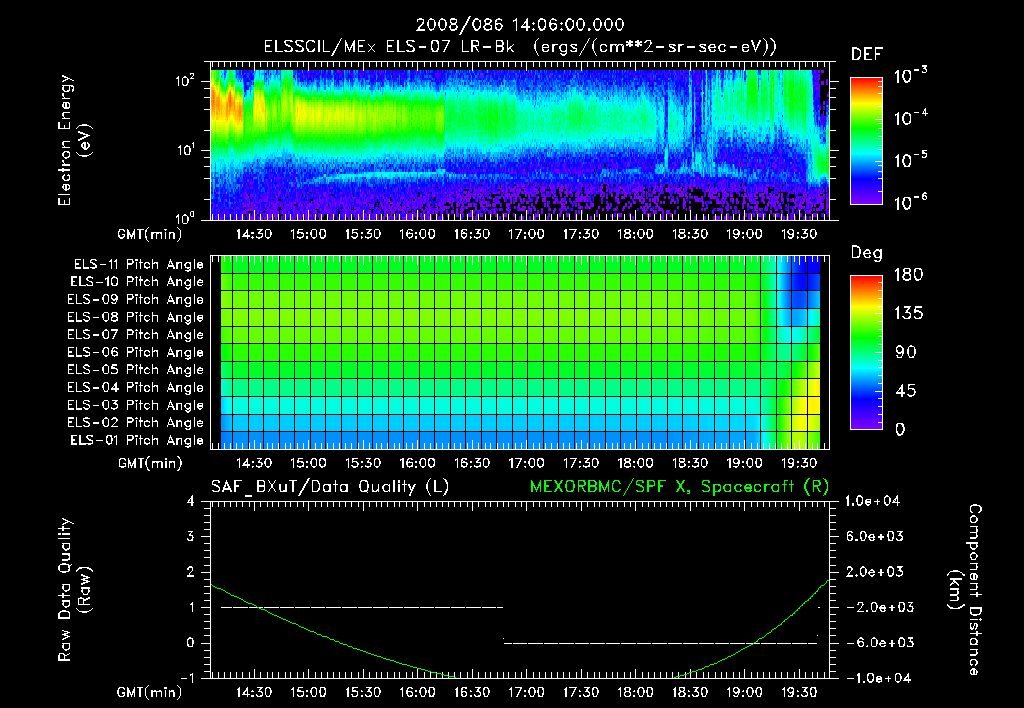Screen dimensions: 1024x708
Task: Select the ELS-02 Pitch Angle row label
Action: (136, 423)
